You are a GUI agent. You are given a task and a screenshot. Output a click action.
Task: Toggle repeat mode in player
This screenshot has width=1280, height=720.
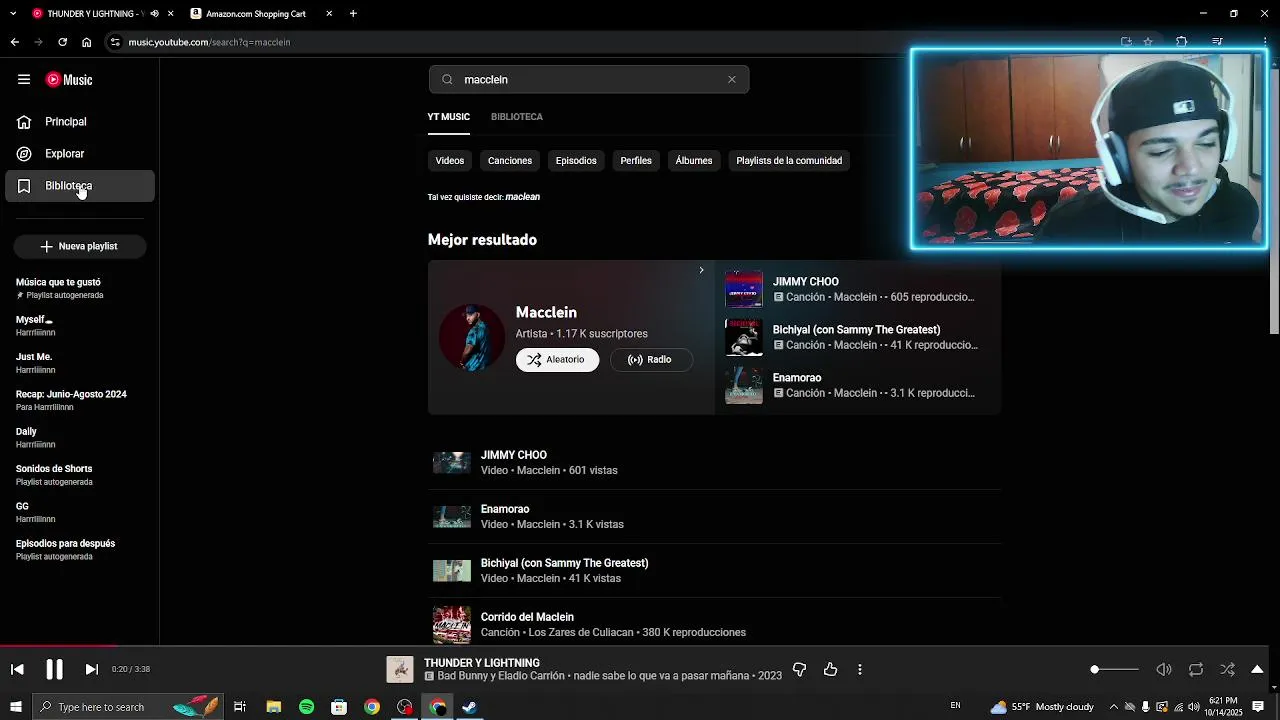(1196, 669)
